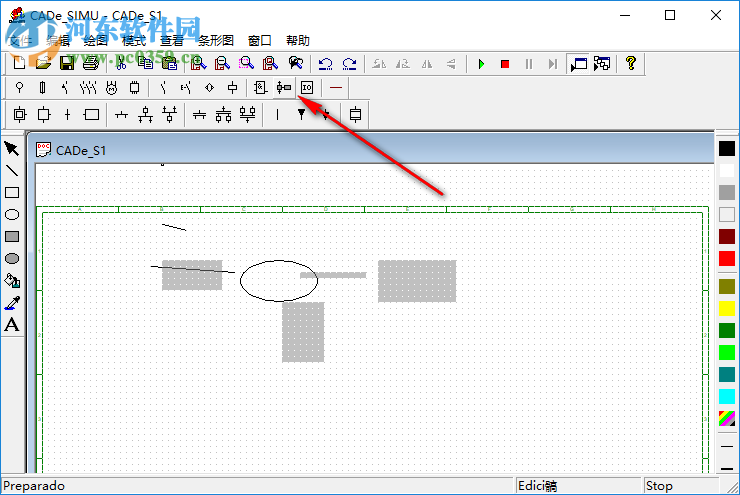Select the filled ellipse tool
740x495 pixels.
[x=12, y=259]
